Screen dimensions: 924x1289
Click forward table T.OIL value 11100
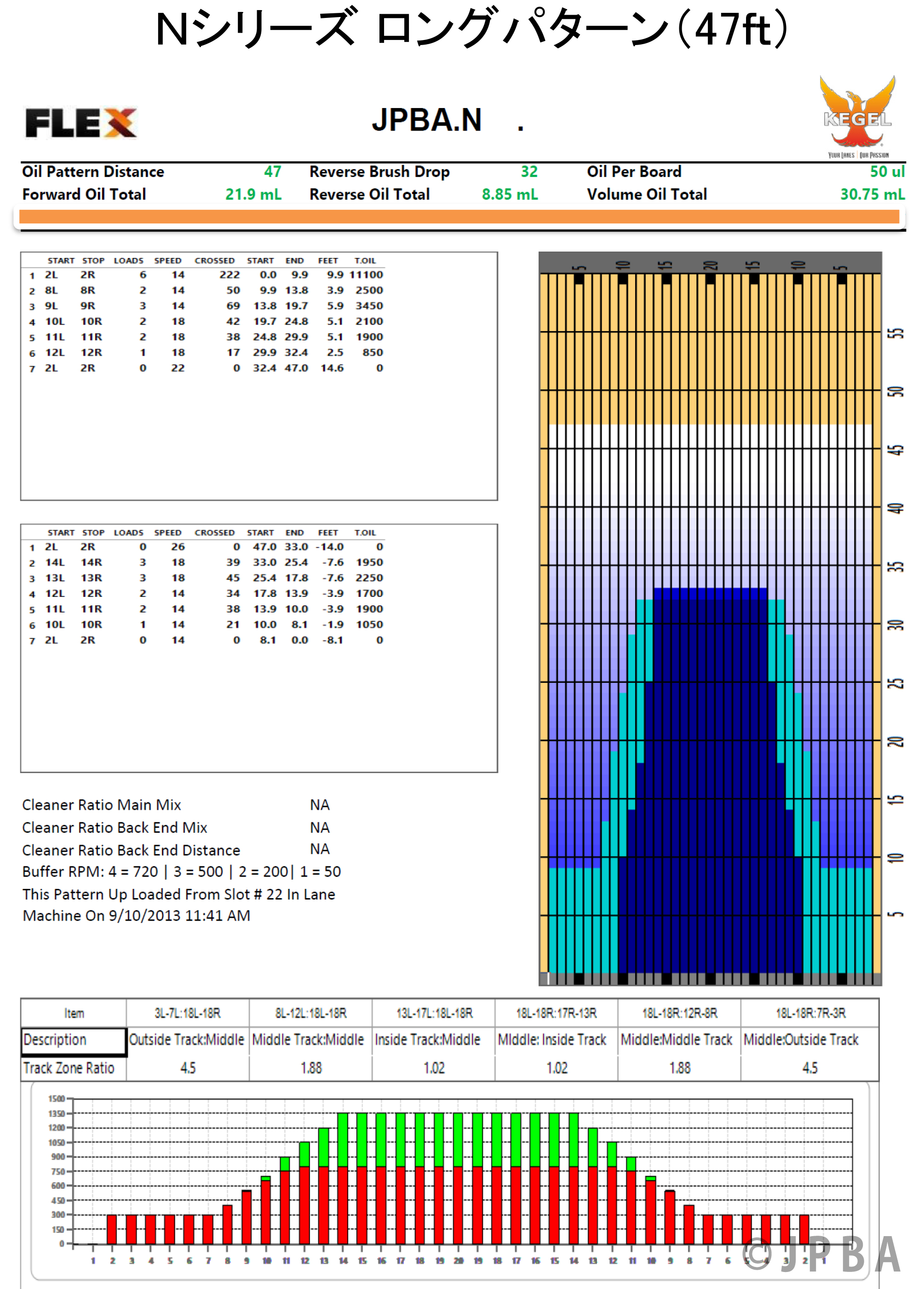click(366, 275)
